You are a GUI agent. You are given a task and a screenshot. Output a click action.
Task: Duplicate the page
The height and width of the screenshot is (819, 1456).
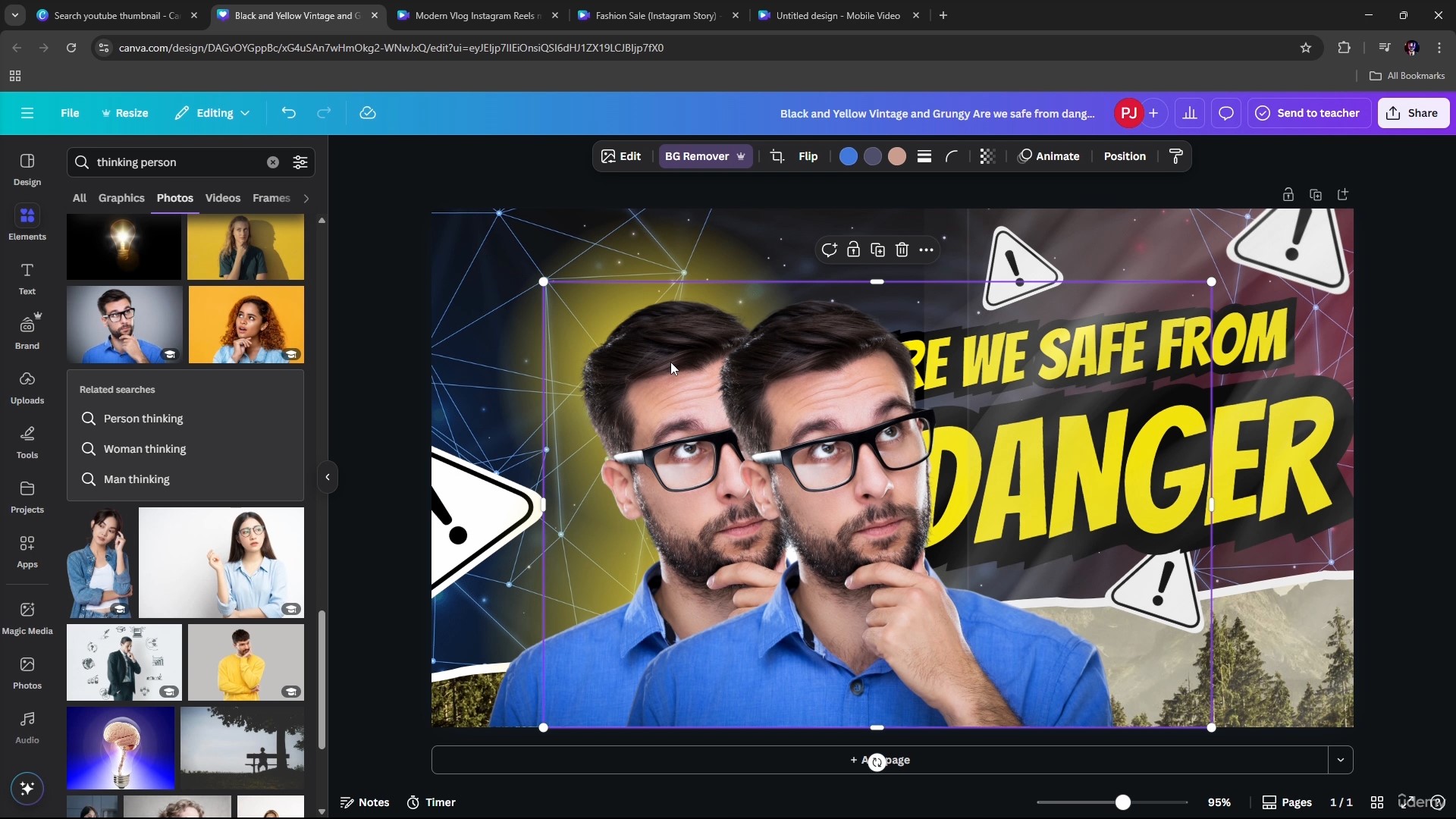pyautogui.click(x=1316, y=195)
